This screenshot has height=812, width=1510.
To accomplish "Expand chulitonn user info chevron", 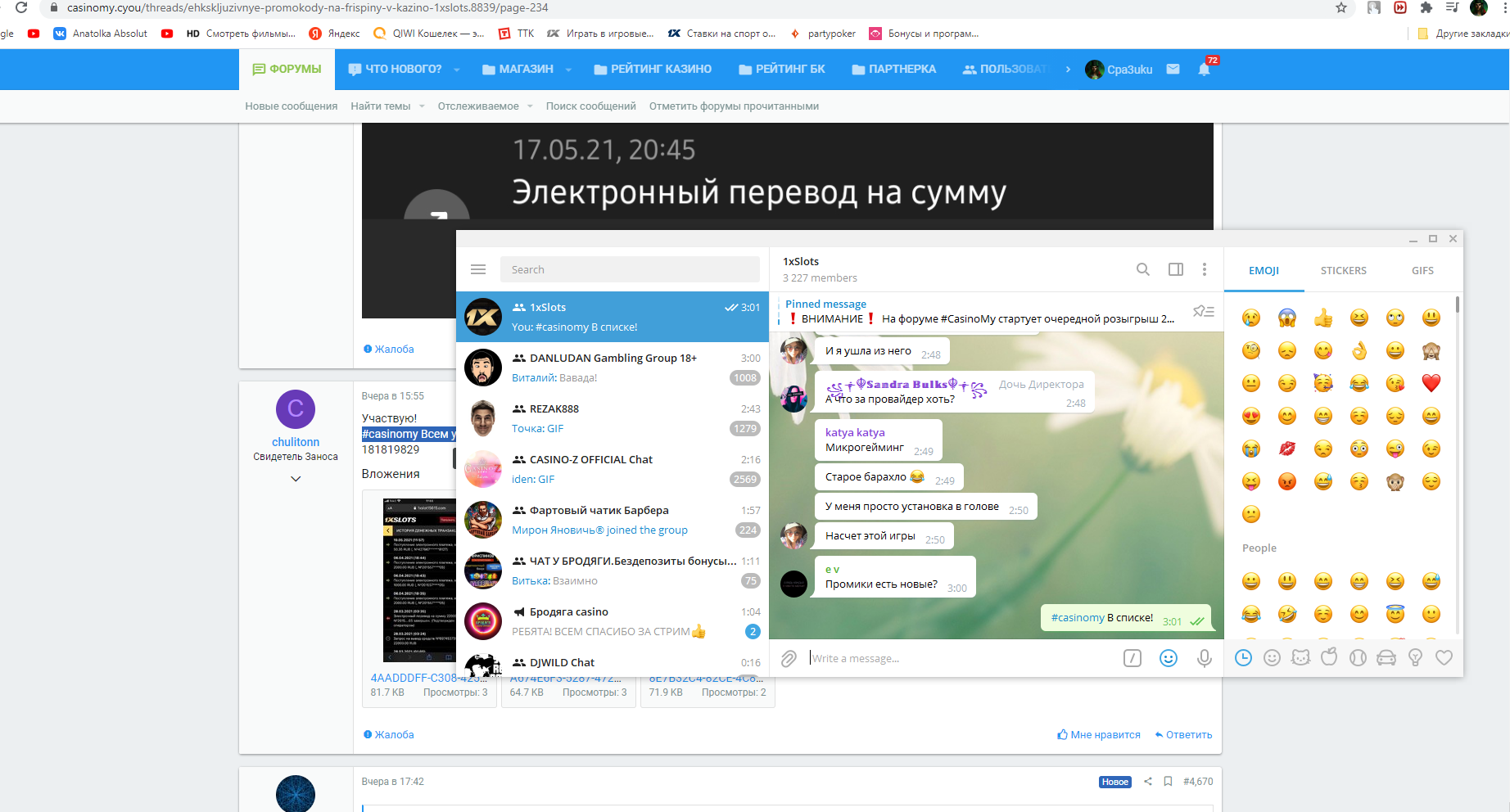I will pos(296,479).
